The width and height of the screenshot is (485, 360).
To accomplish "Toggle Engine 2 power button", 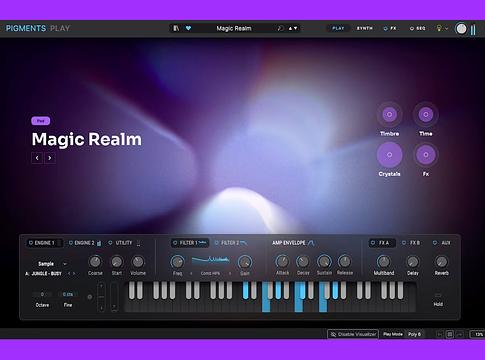I will coord(71,243).
